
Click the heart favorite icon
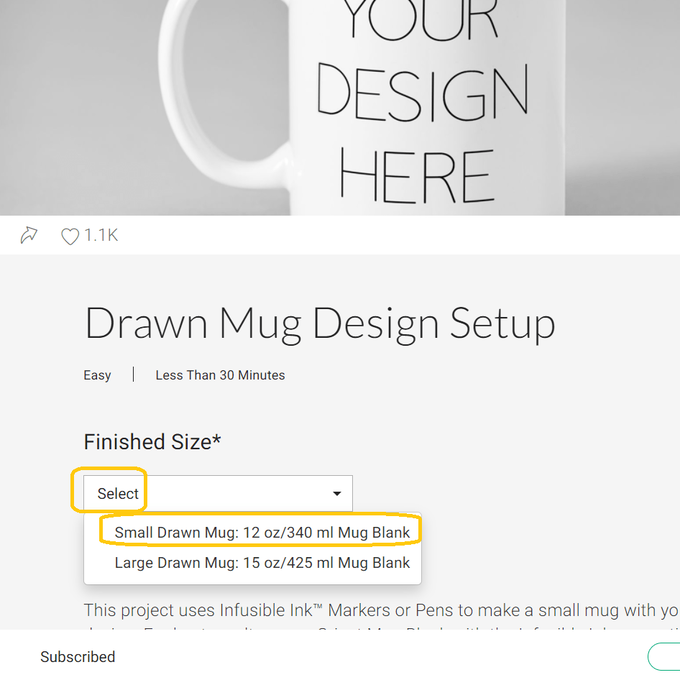(x=69, y=236)
